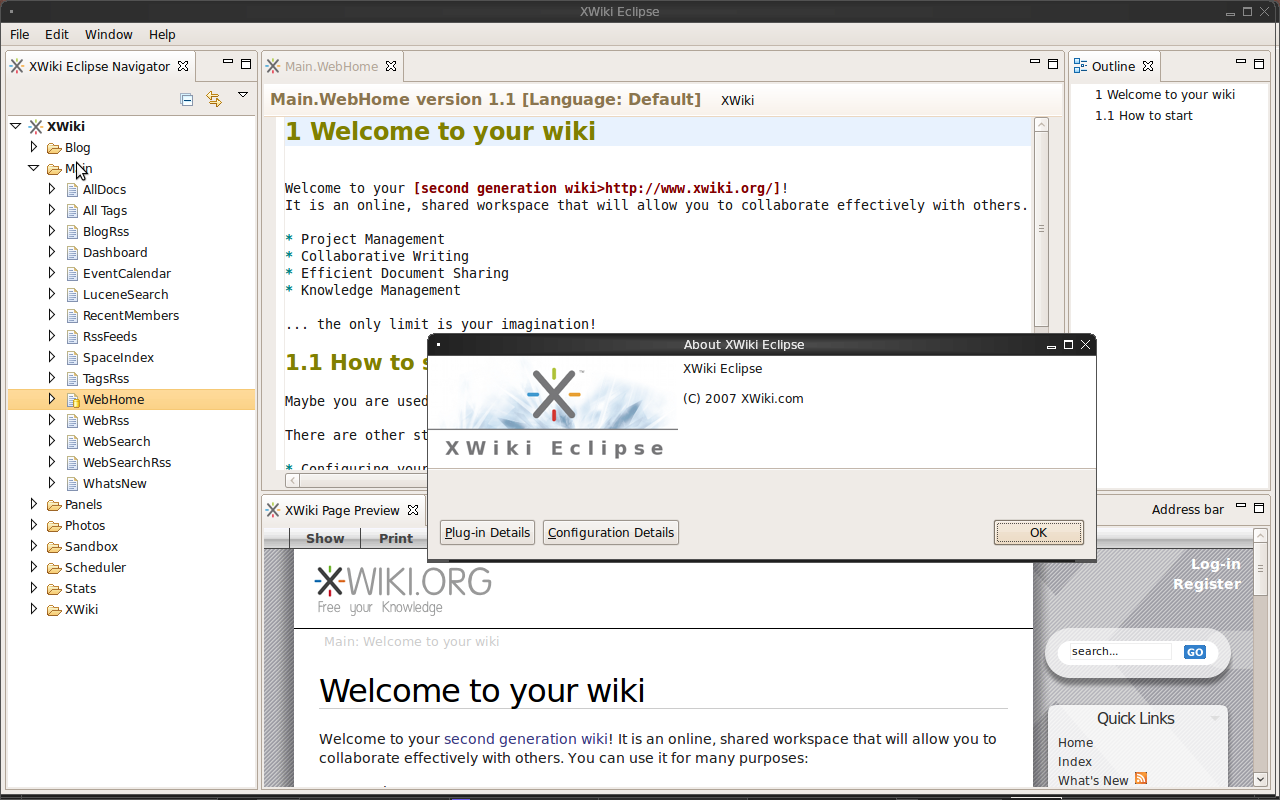Open the Navigator view menu dropdown arrow
The width and height of the screenshot is (1280, 800).
coord(242,96)
